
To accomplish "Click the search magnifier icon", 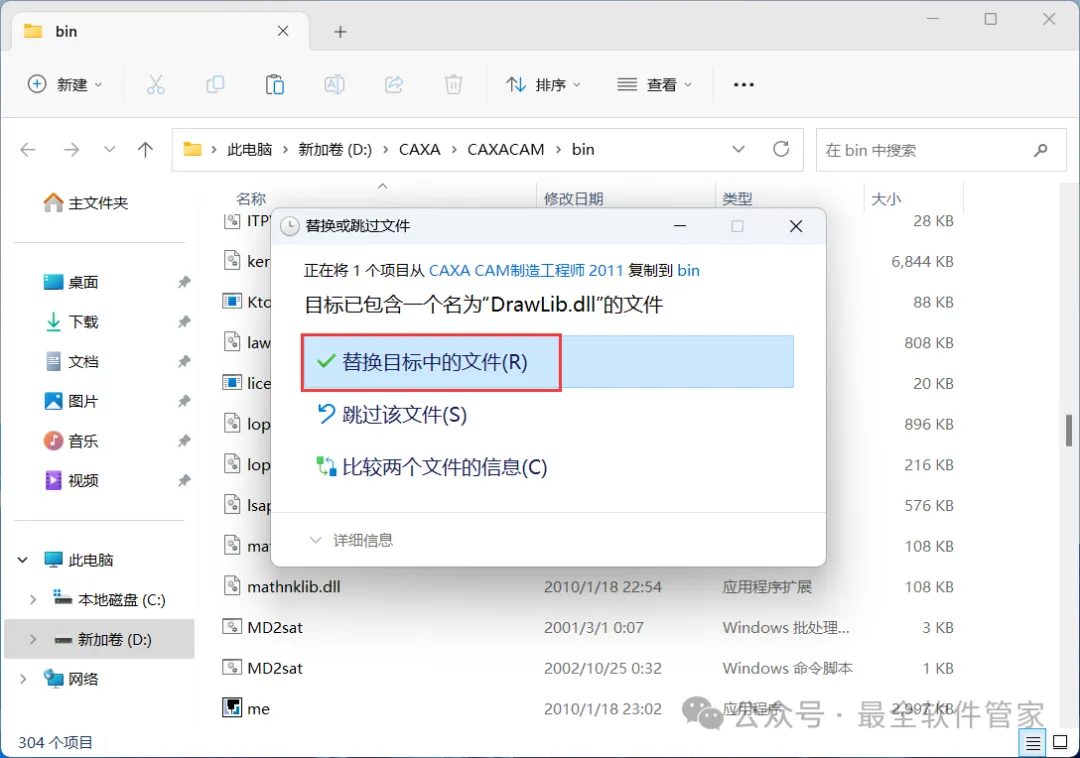I will [x=1041, y=150].
